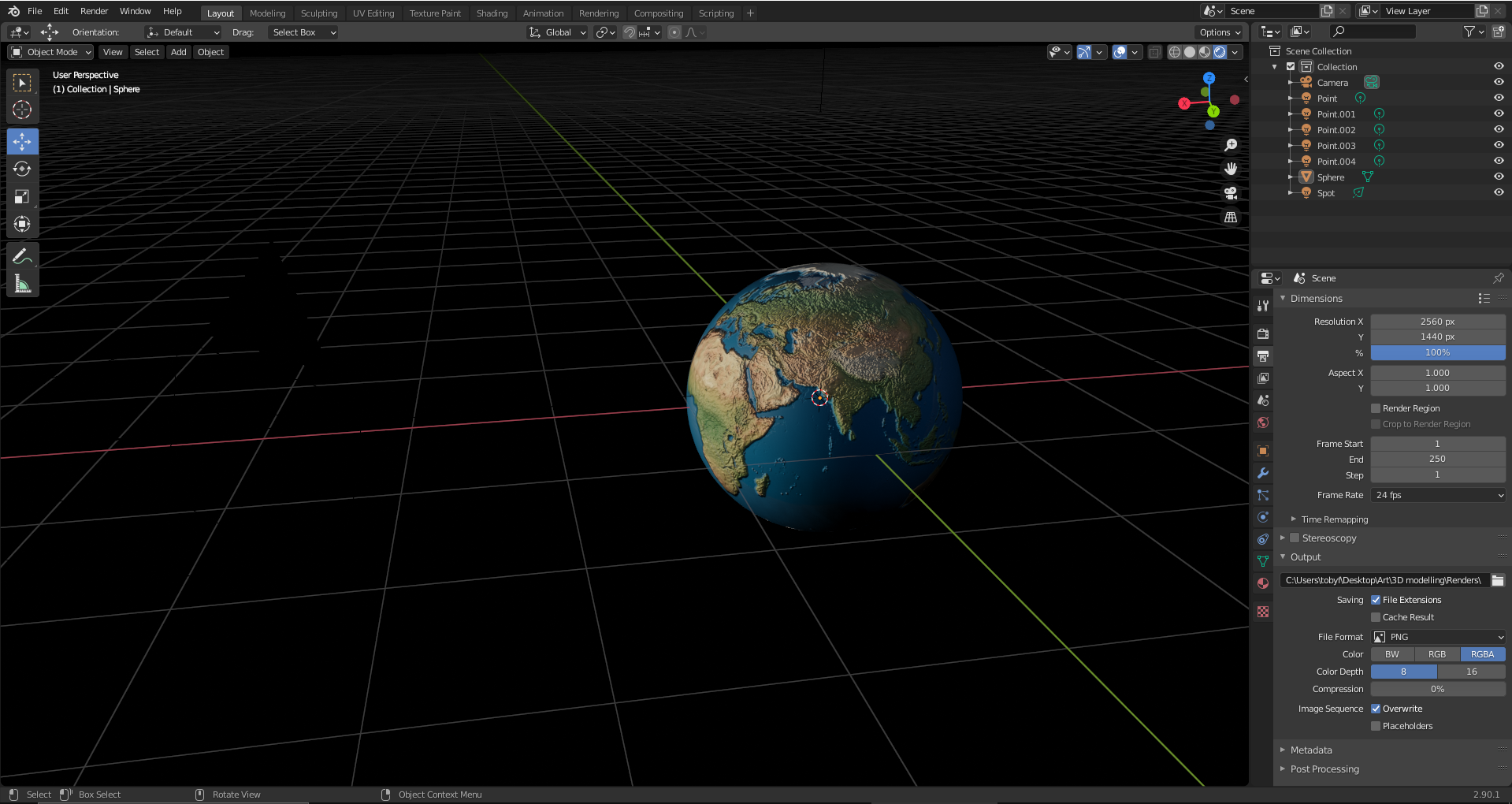Open the Frame Rate 24 fps dropdown
Viewport: 1512px width, 804px height.
click(1438, 495)
